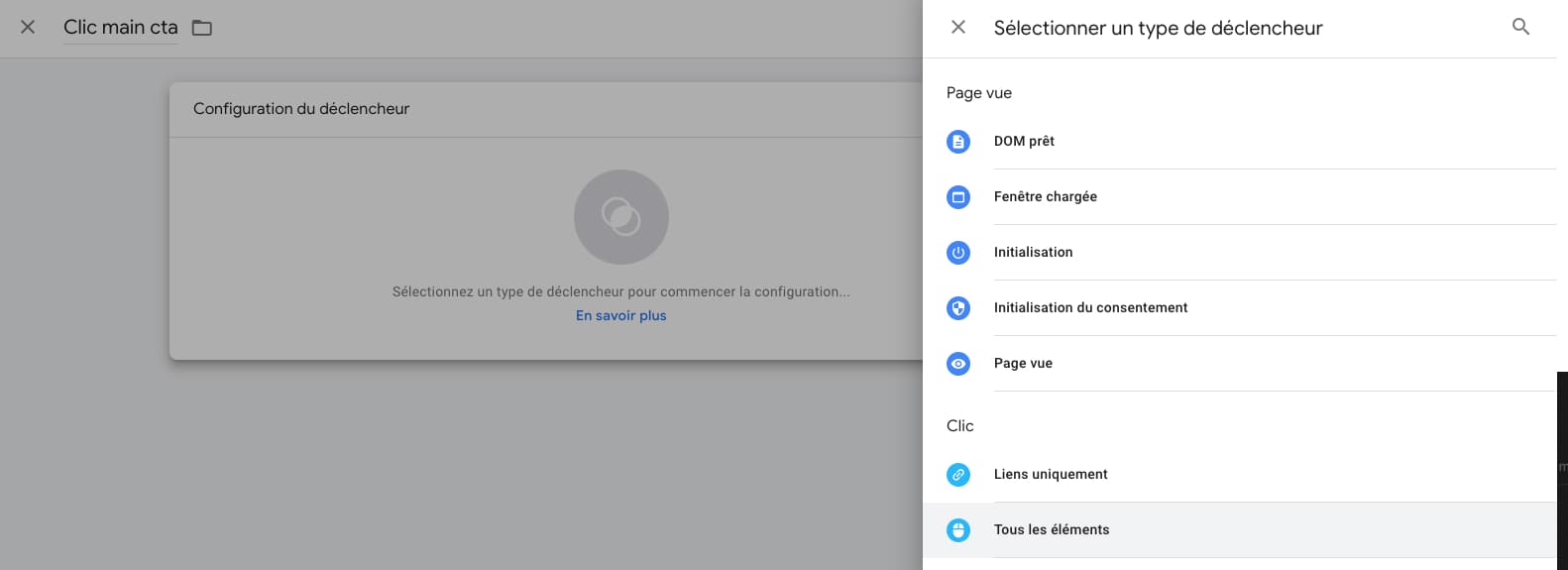Screen dimensions: 1568x570
Task: Click the Initialisation power icon
Action: click(x=958, y=253)
